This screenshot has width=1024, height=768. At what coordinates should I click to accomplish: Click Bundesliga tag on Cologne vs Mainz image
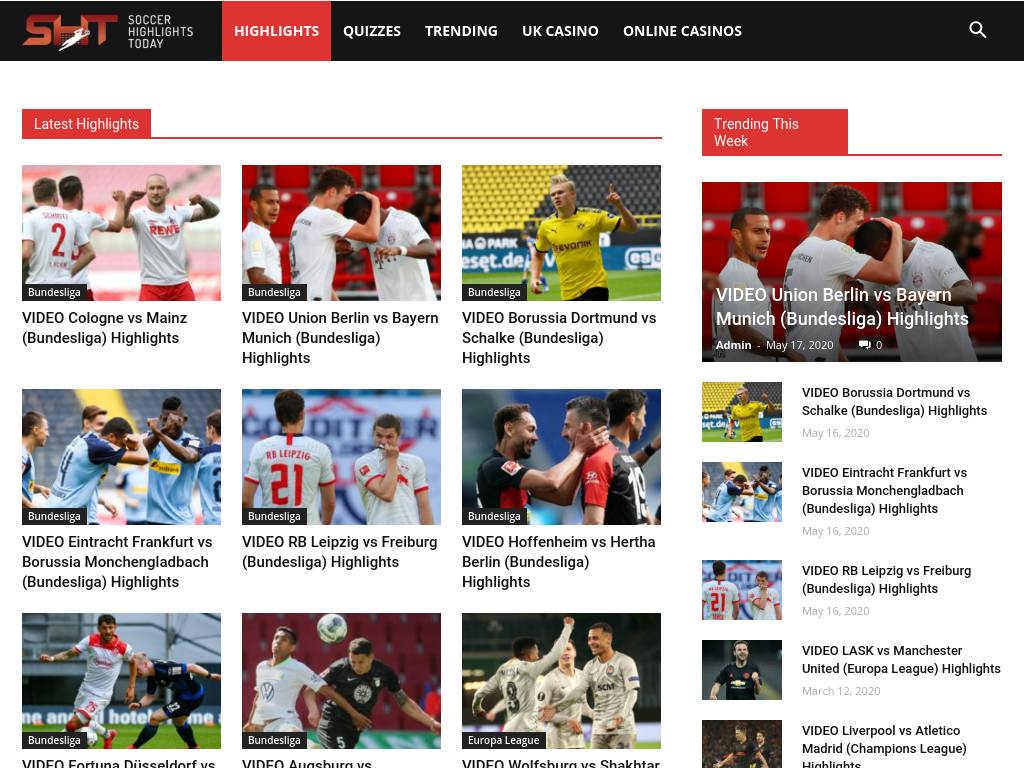[x=54, y=292]
